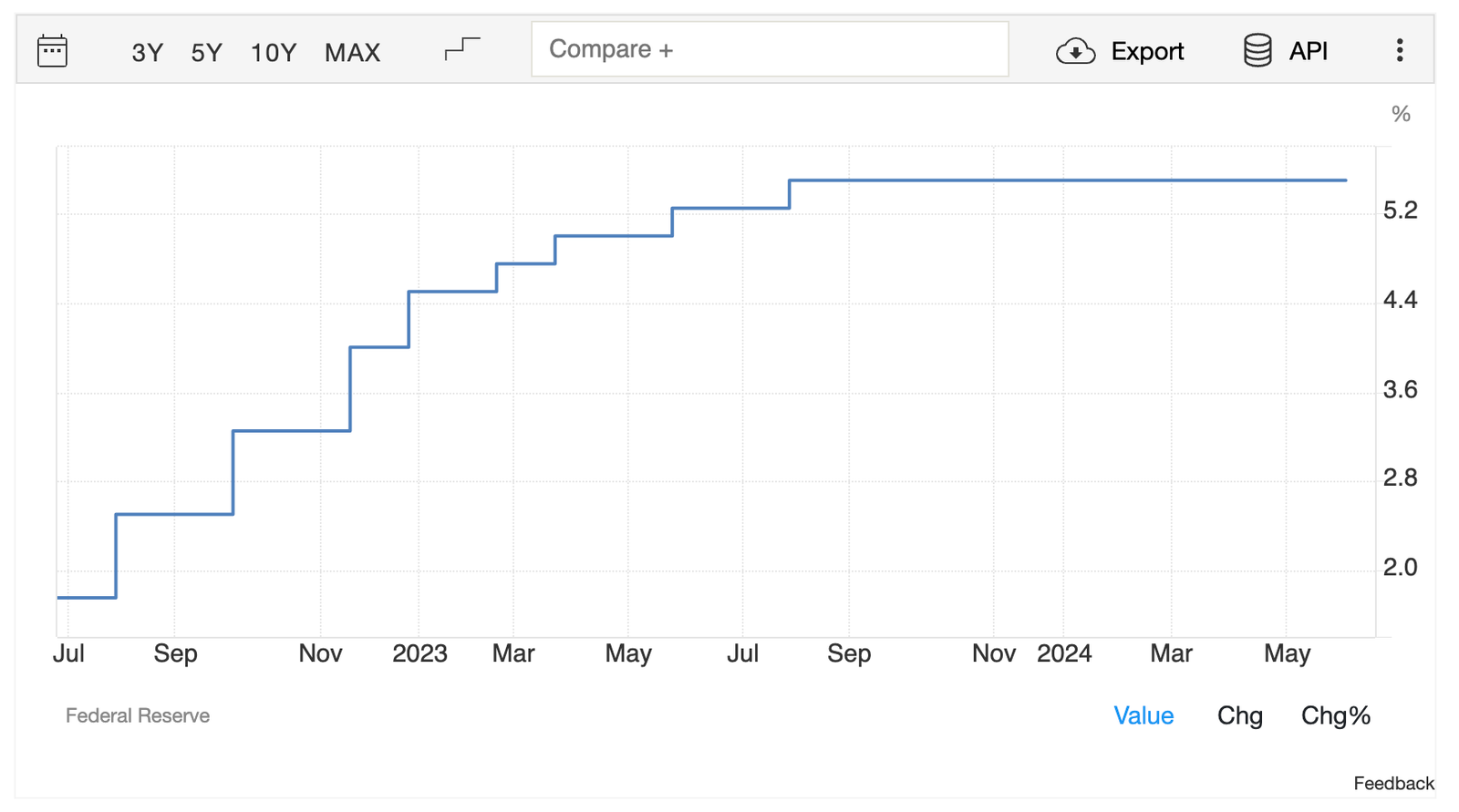Select the 5Y time range
This screenshot has width=1459, height=812.
coord(206,53)
